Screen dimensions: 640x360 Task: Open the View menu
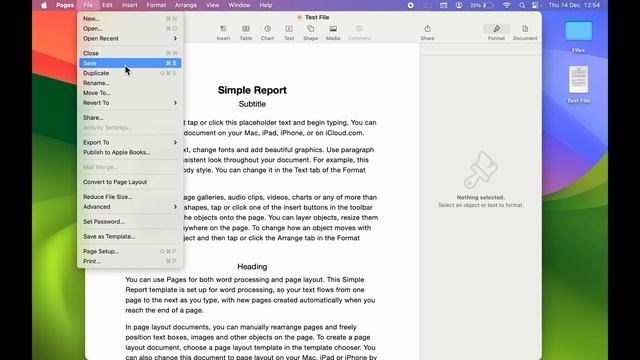click(212, 5)
